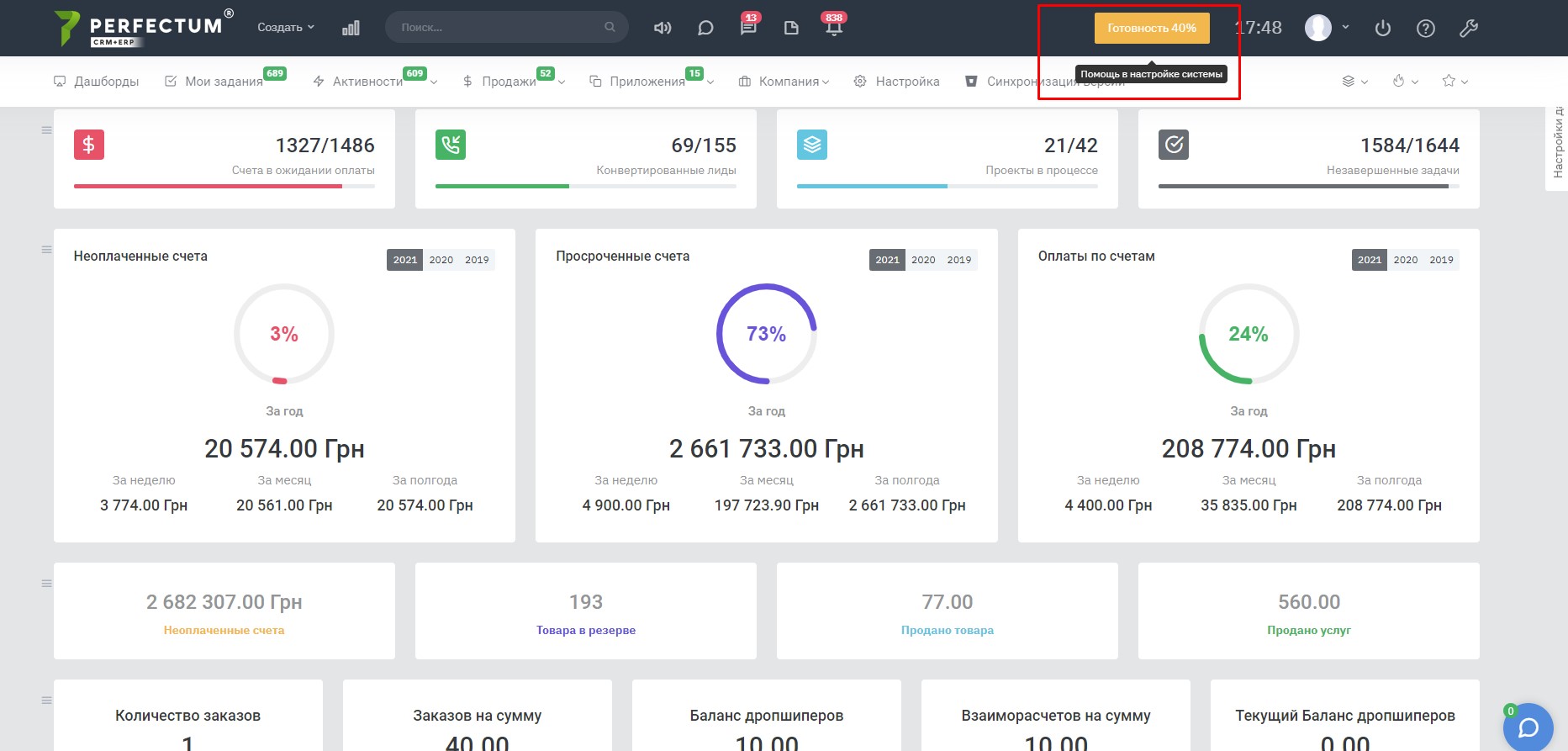Click the power logout icon

[x=1382, y=29]
